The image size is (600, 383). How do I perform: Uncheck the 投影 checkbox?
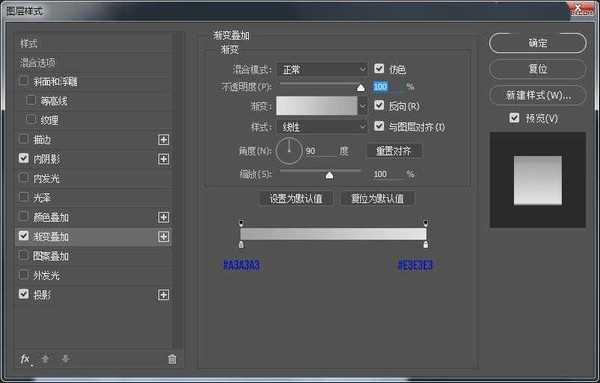(x=24, y=294)
